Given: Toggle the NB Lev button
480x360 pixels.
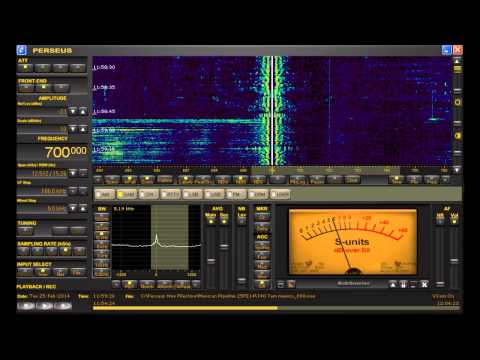Looking at the screenshot, I should pos(241,220).
